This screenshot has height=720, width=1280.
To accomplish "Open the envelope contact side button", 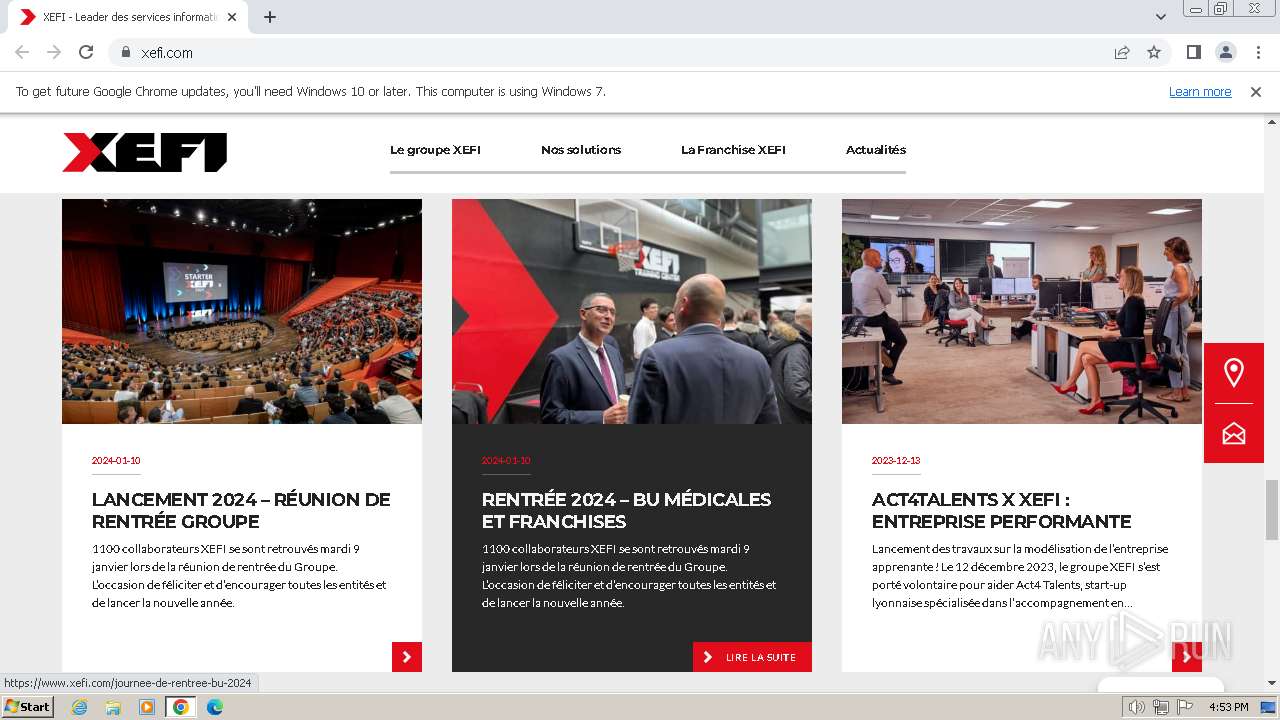I will [x=1234, y=433].
